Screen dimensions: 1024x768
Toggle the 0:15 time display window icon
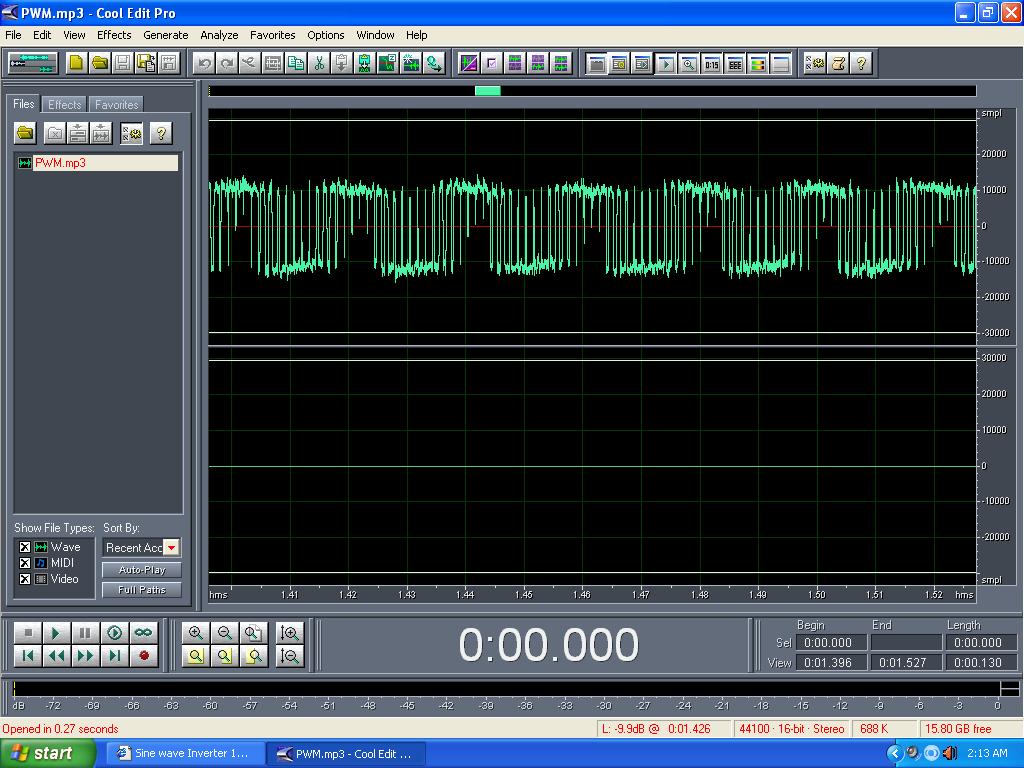tap(712, 63)
